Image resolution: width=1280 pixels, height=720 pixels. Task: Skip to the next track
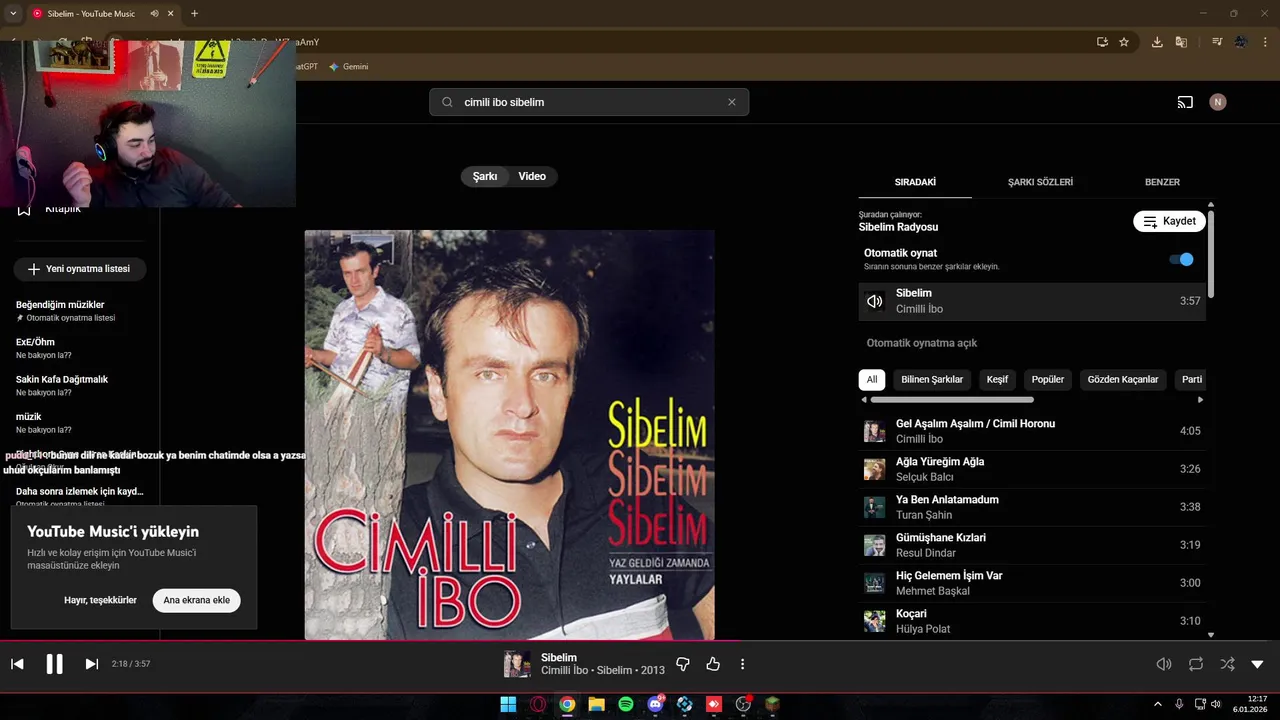point(91,664)
